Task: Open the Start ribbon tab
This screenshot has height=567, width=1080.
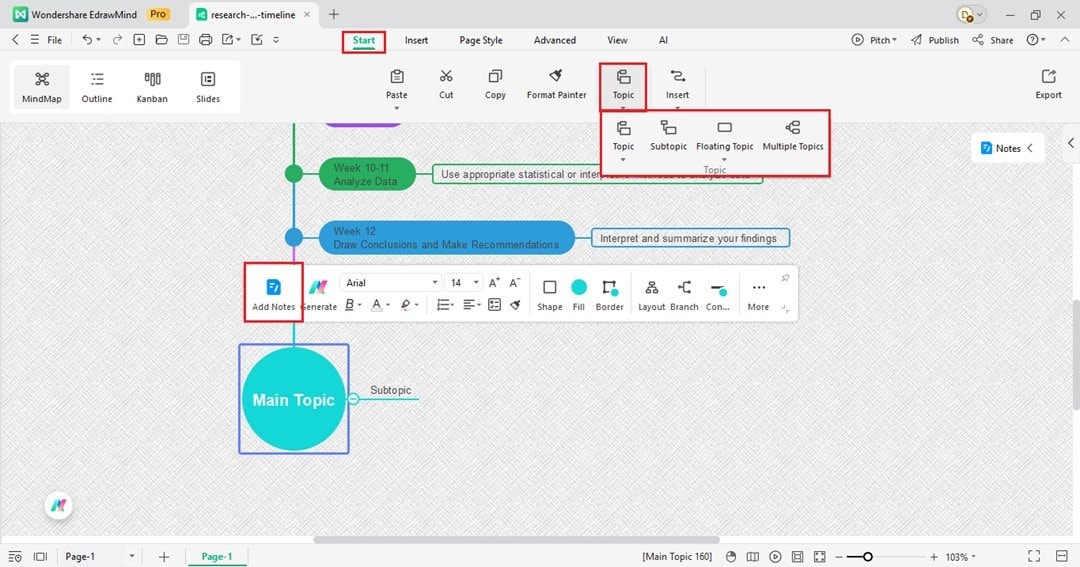Action: tap(364, 40)
